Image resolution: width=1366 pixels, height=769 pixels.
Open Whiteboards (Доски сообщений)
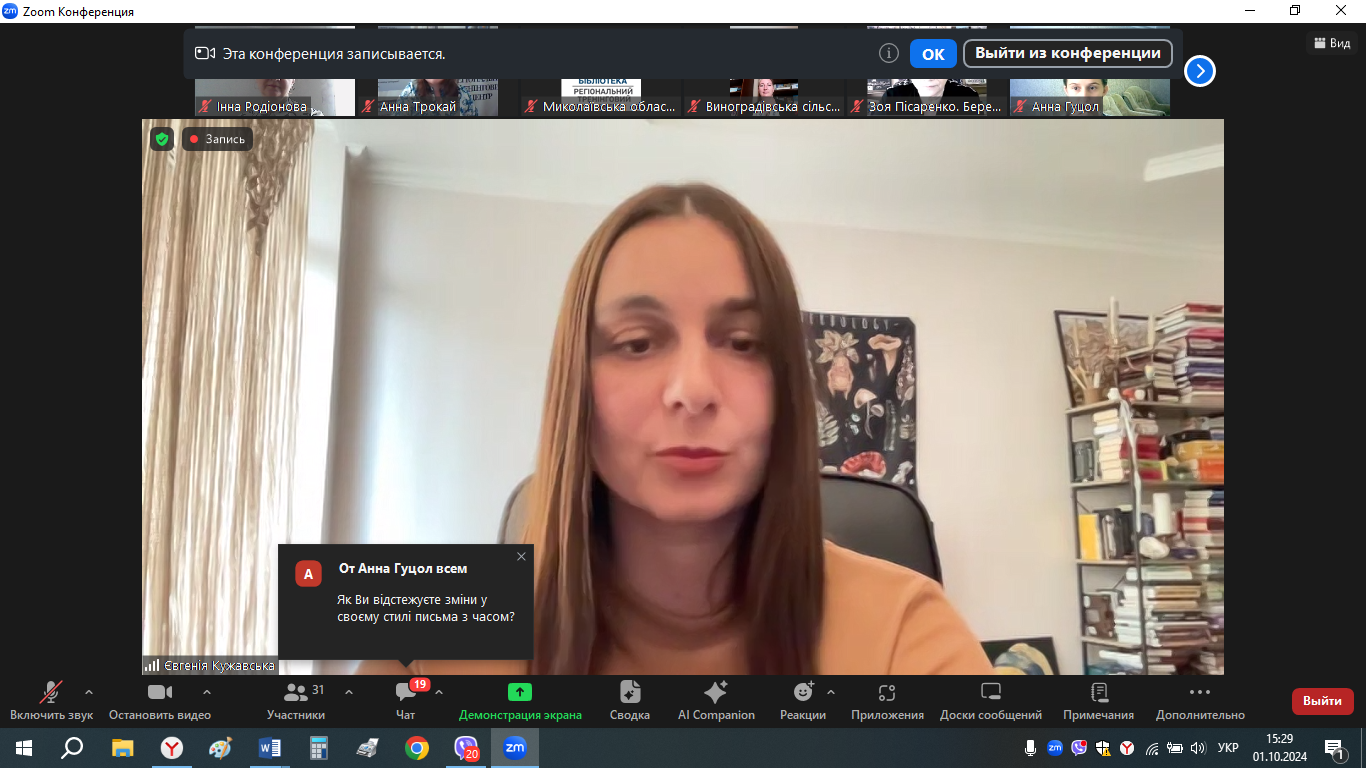[x=990, y=700]
